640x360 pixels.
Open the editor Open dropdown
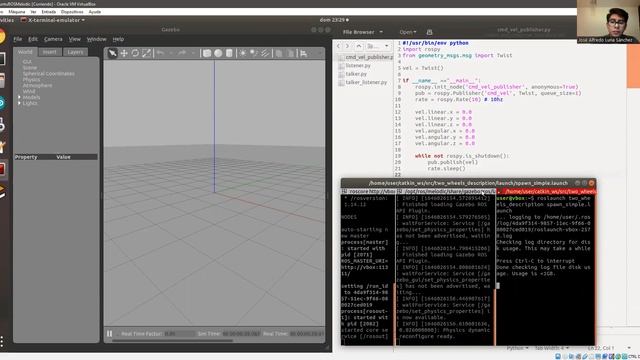pyautogui.click(x=408, y=32)
